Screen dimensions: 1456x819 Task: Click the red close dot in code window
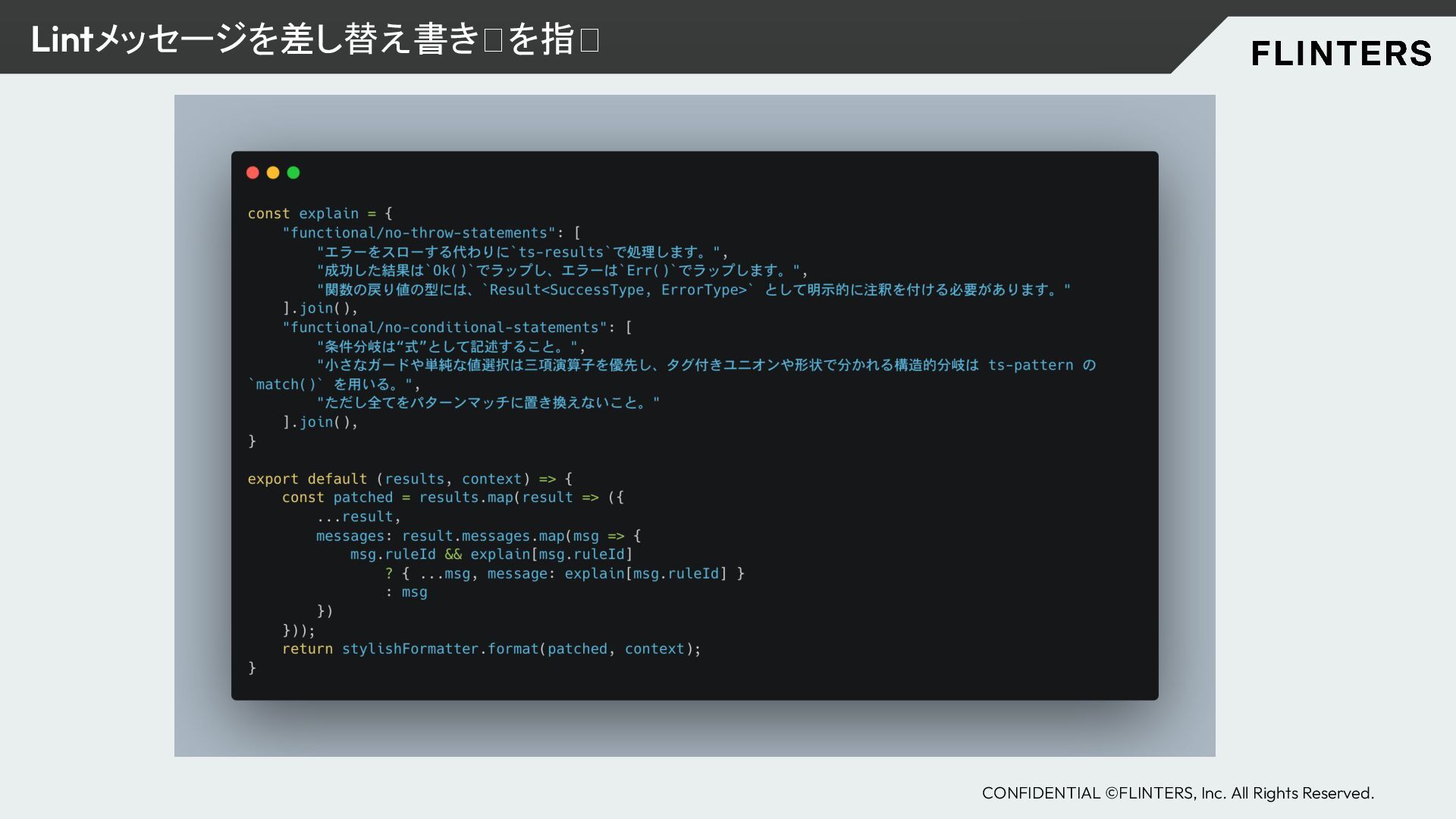point(253,173)
